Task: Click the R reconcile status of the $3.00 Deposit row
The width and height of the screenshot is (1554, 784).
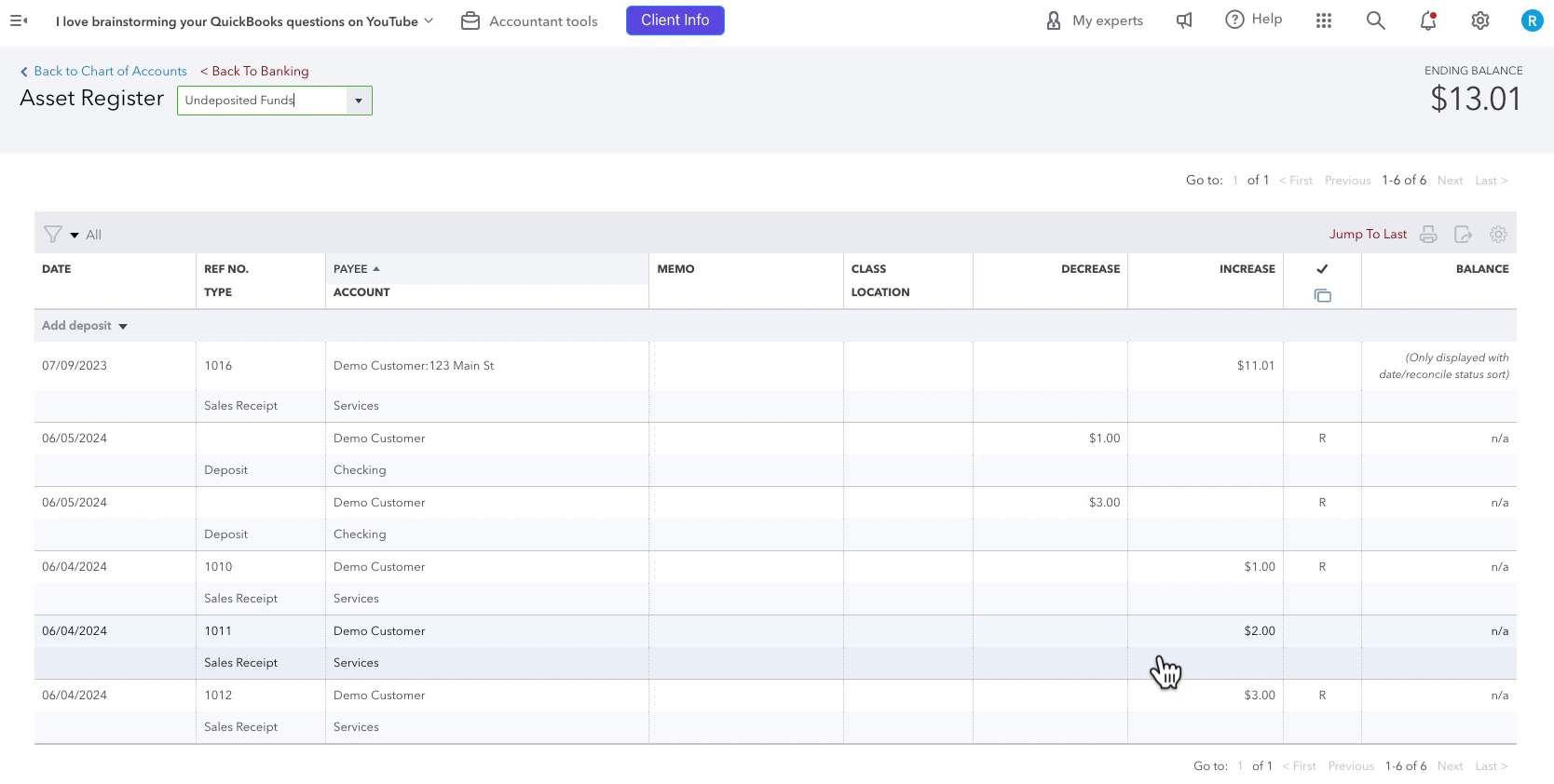Action: (1322, 503)
